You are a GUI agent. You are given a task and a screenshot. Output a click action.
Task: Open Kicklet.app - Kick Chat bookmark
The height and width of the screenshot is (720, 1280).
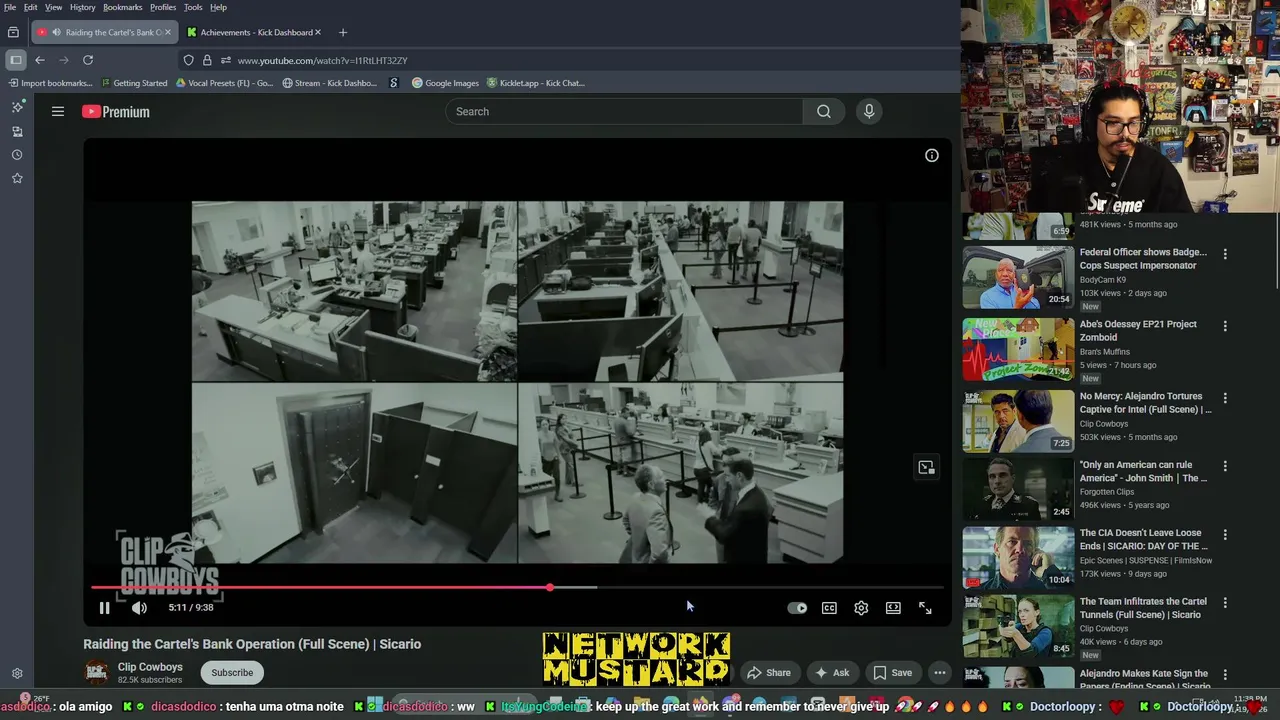point(535,83)
